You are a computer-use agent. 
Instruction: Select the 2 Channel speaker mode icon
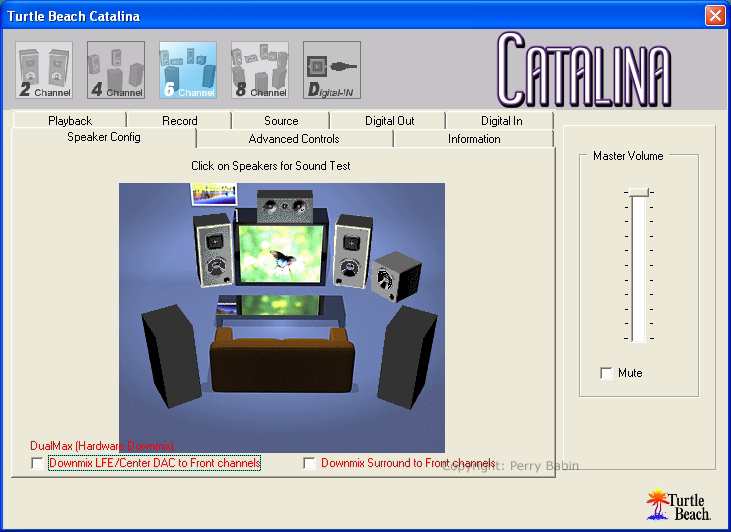(x=44, y=70)
